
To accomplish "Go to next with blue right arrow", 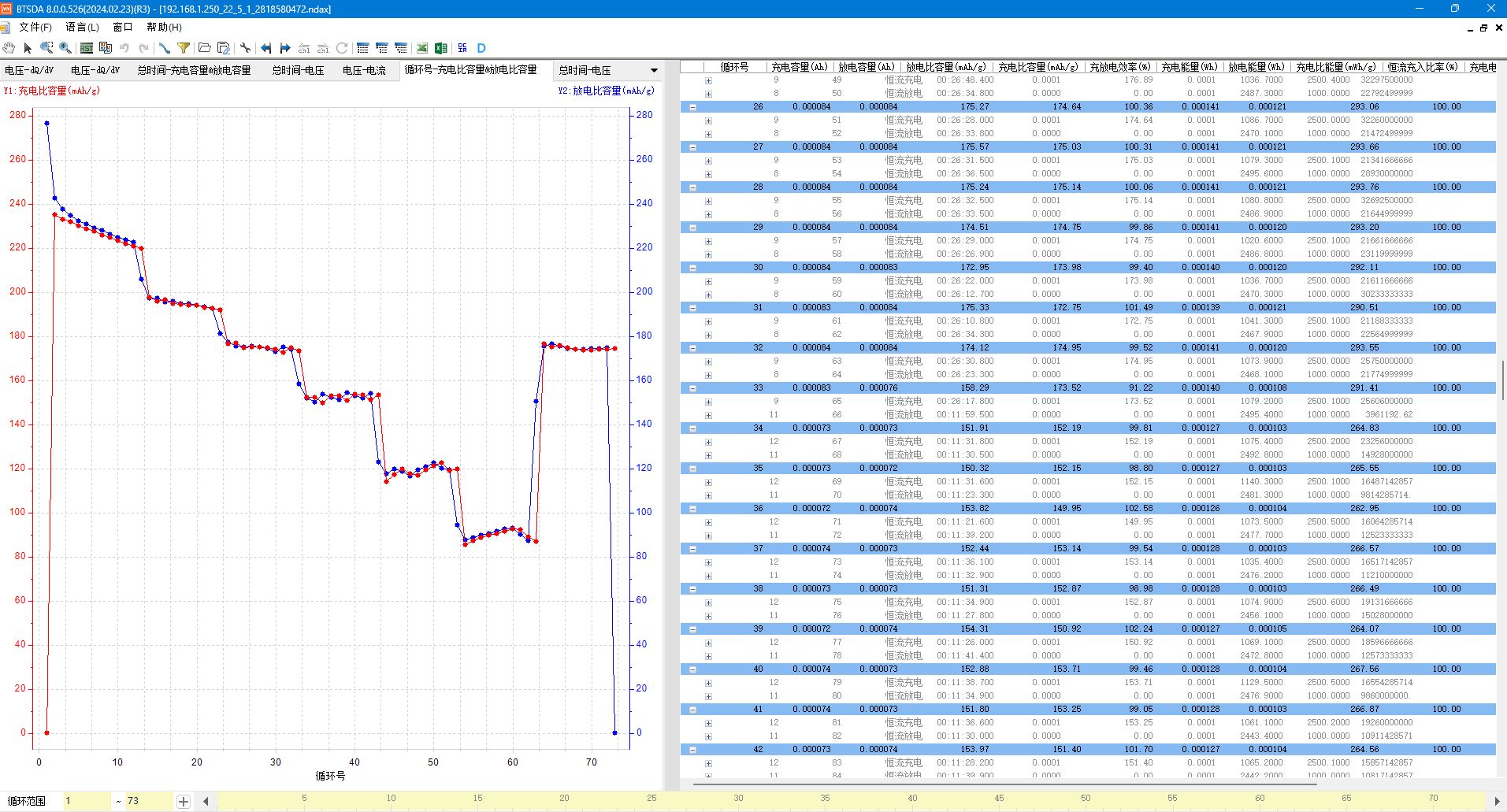I will point(285,48).
